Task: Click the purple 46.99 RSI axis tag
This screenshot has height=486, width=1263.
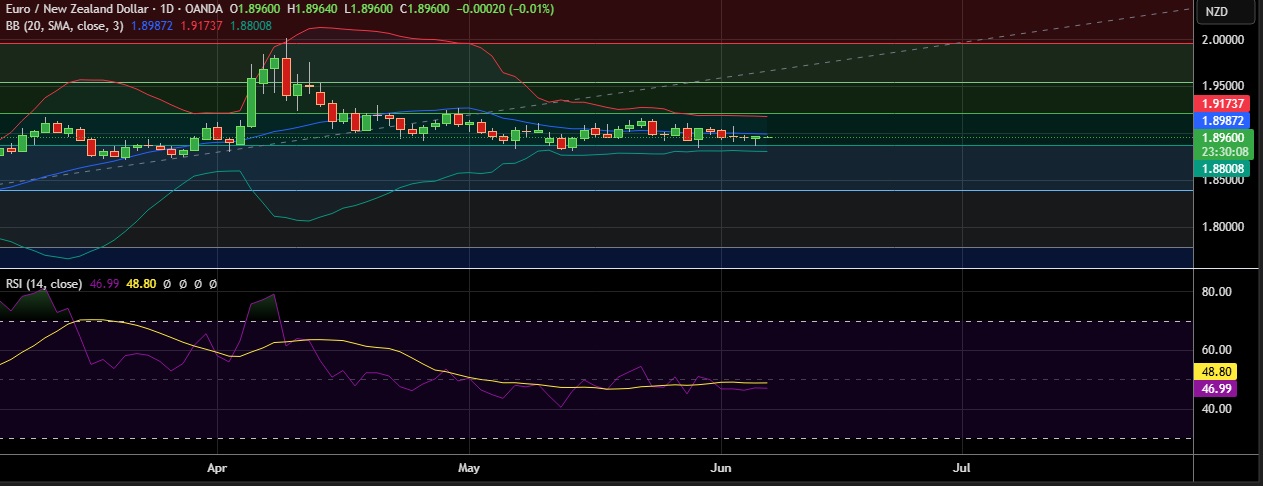Action: coord(1216,387)
